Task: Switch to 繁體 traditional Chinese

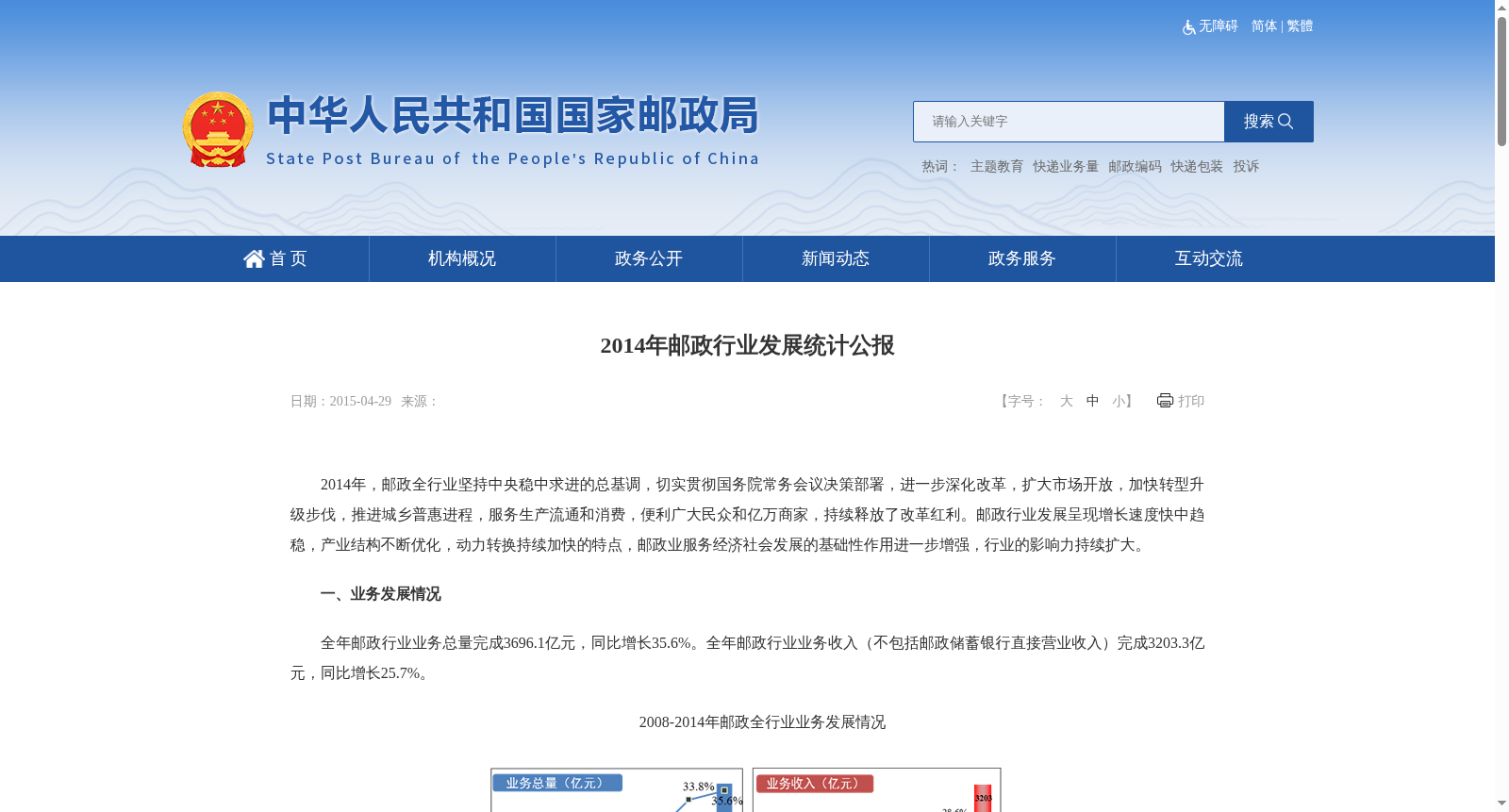Action: click(1300, 26)
